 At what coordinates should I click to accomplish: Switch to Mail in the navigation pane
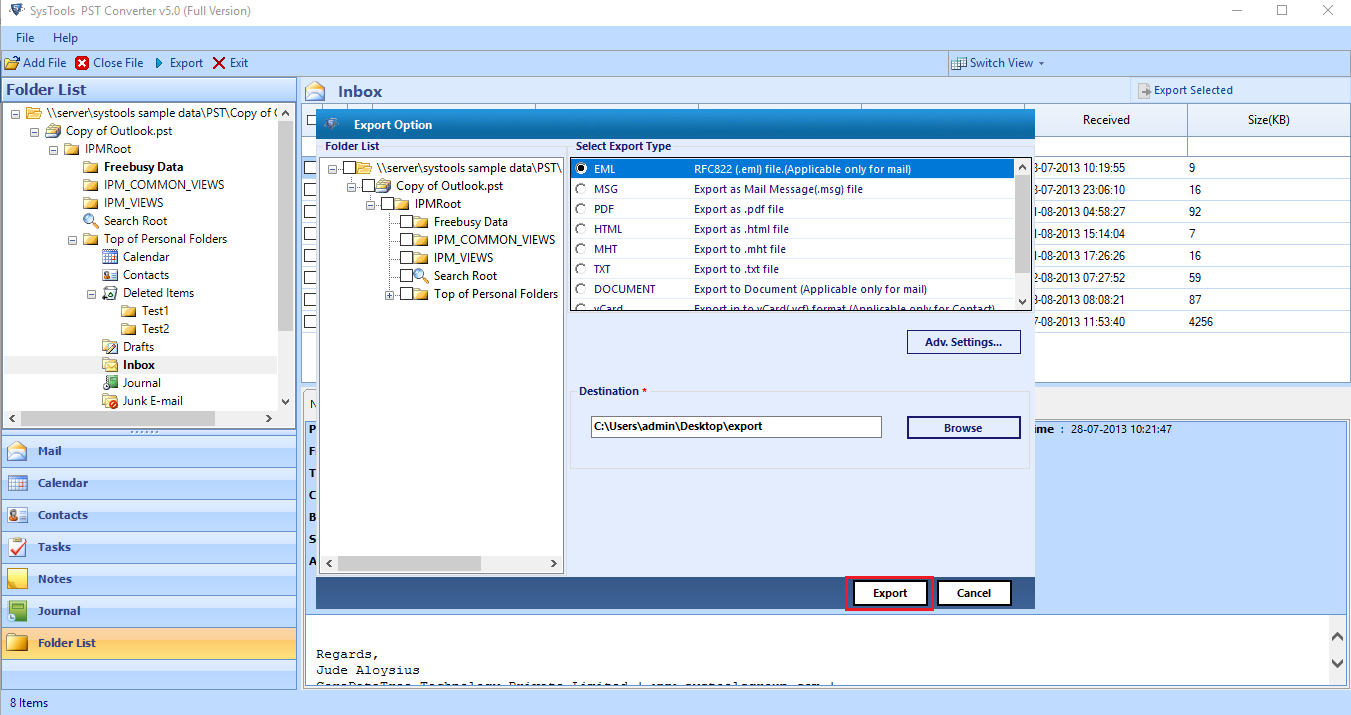[149, 451]
